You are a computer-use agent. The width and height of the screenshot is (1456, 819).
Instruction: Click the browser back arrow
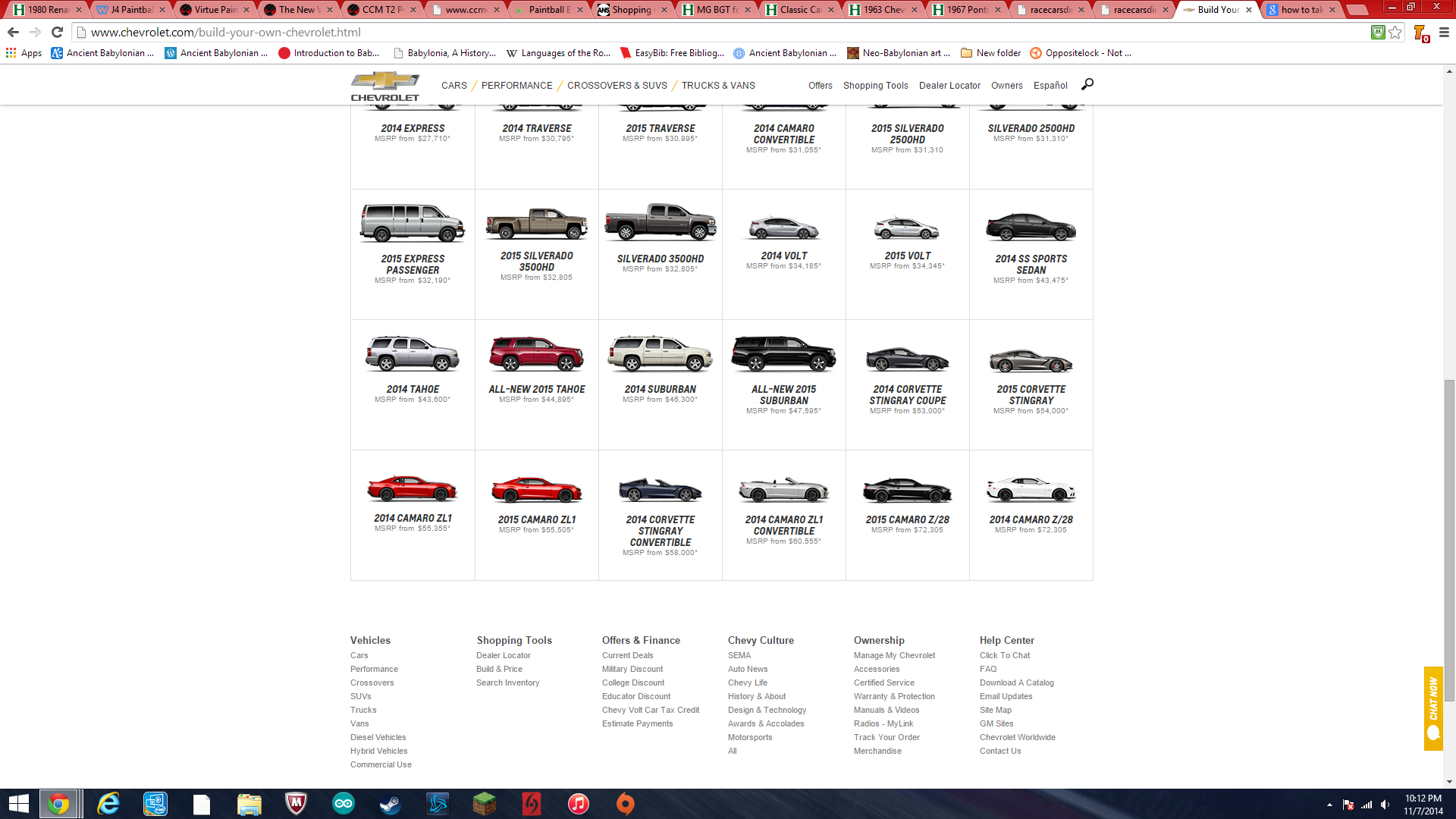click(x=13, y=32)
